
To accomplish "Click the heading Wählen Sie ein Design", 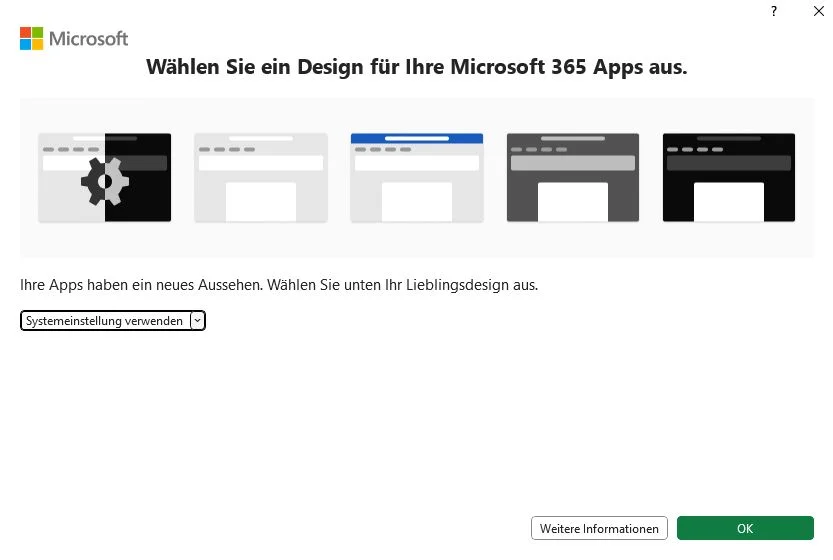I will click(x=417, y=67).
